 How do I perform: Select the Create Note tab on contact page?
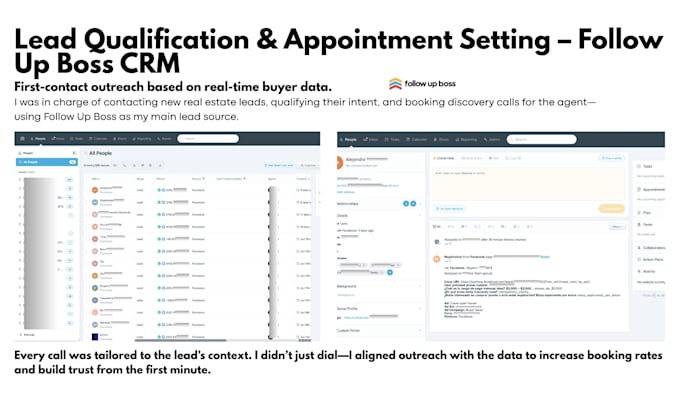tap(443, 158)
